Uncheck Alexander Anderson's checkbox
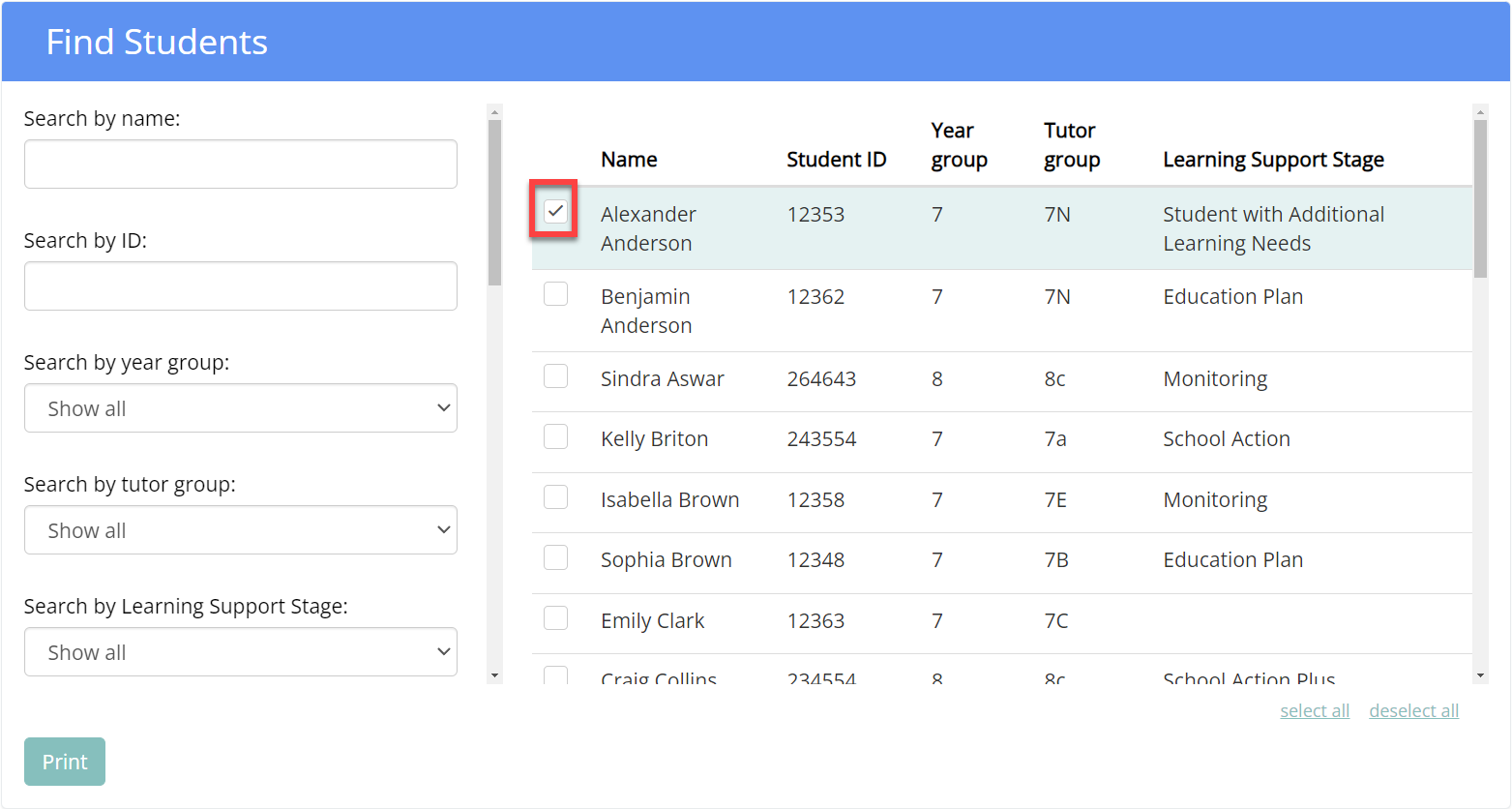This screenshot has width=1512, height=809. point(555,211)
